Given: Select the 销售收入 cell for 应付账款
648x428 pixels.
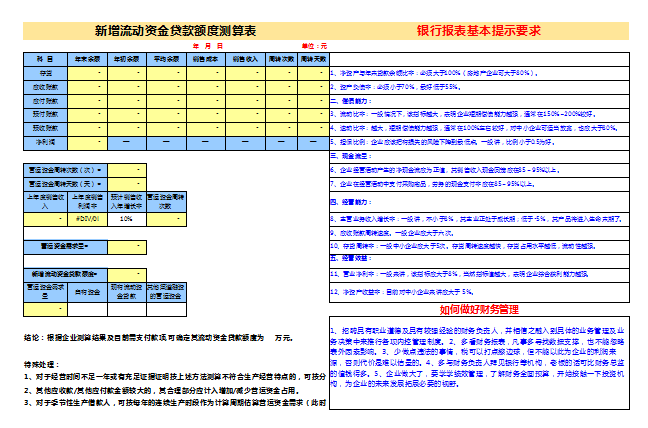Looking at the screenshot, I should [x=245, y=101].
